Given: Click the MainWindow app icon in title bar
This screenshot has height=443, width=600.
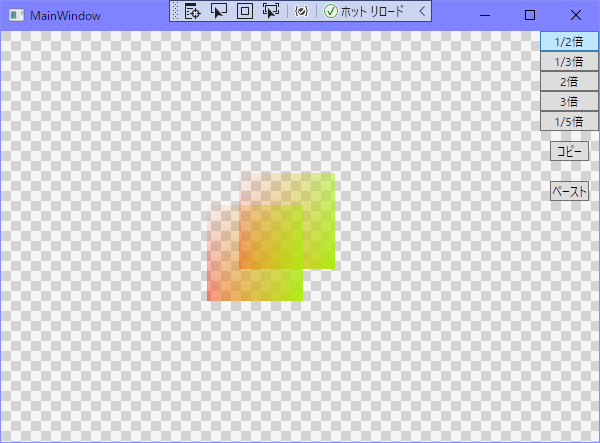Looking at the screenshot, I should point(16,15).
